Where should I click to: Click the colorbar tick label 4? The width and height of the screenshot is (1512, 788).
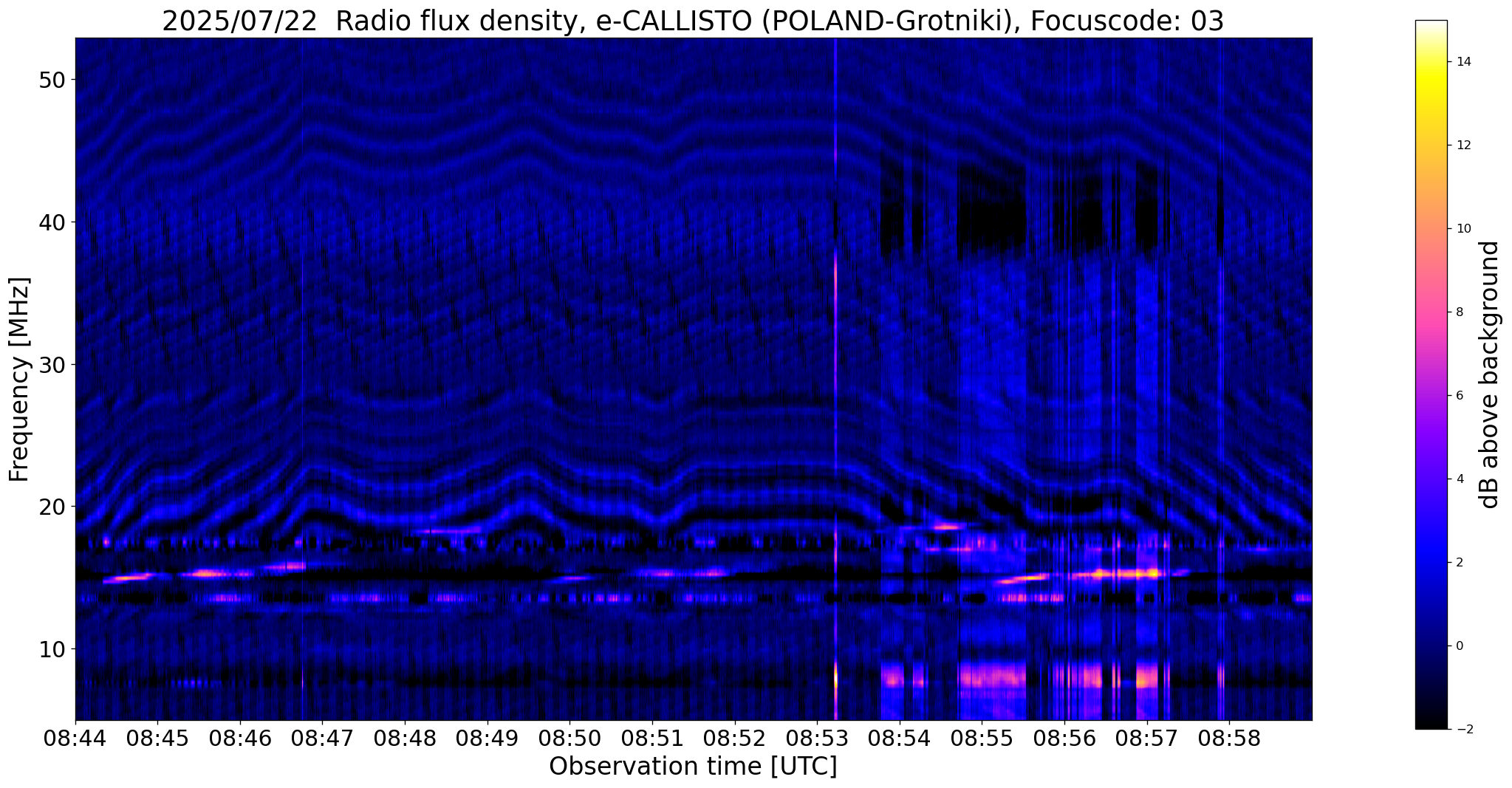tap(1459, 479)
